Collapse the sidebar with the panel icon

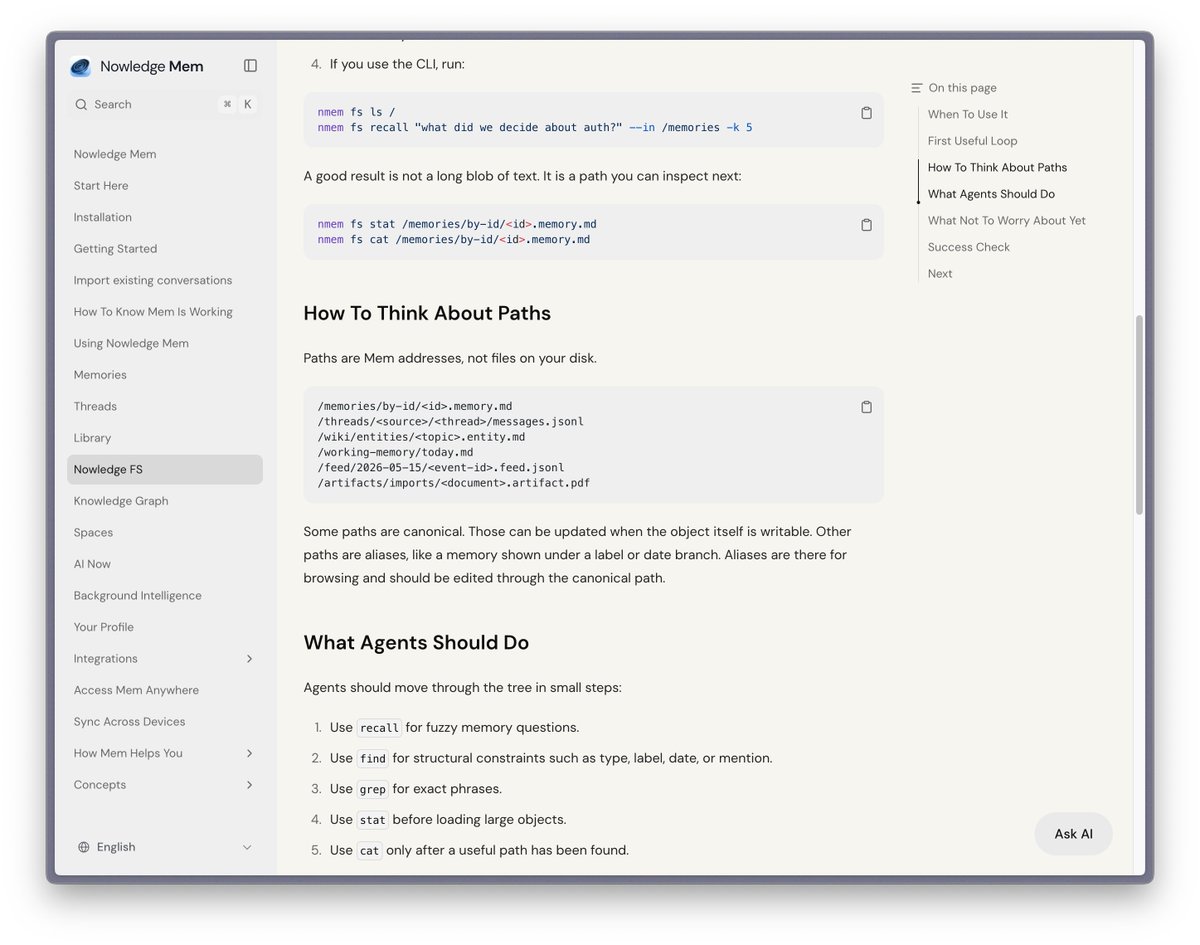250,66
